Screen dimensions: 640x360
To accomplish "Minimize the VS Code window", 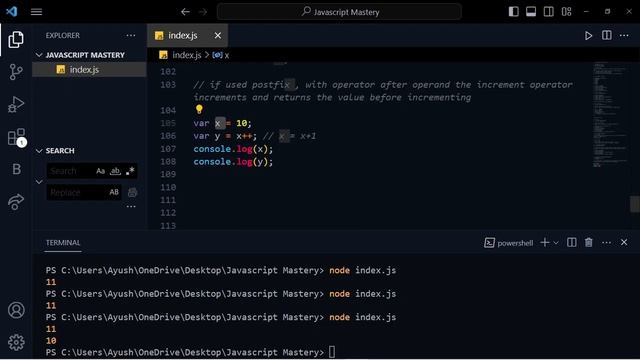I will (586, 12).
